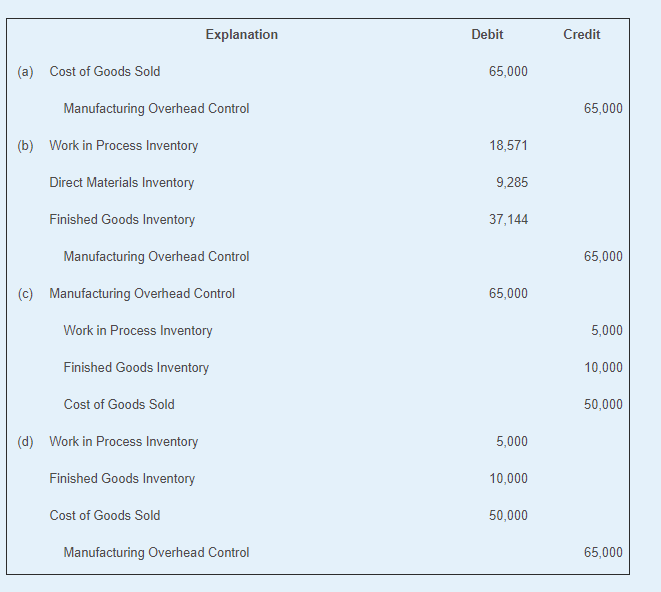Click the 50,000 credit amount
The image size is (661, 592).
603,405
